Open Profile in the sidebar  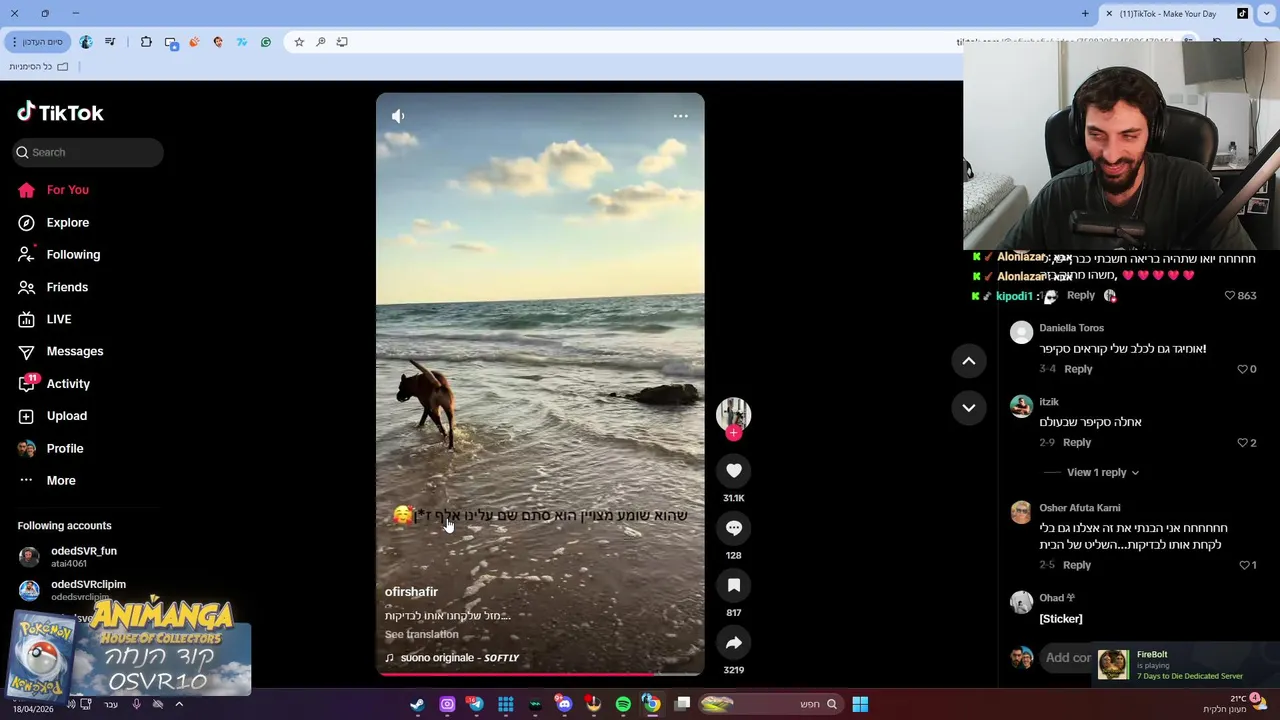[50, 448]
